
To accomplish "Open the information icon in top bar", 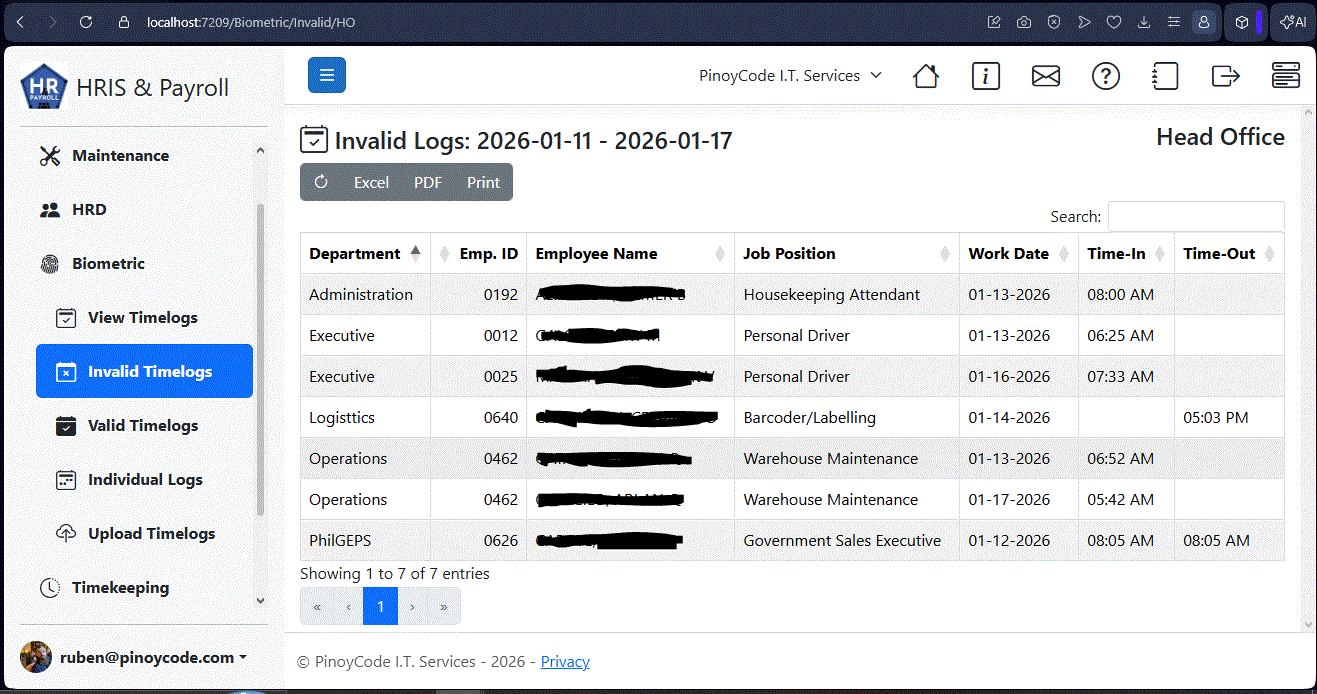I will (x=986, y=76).
